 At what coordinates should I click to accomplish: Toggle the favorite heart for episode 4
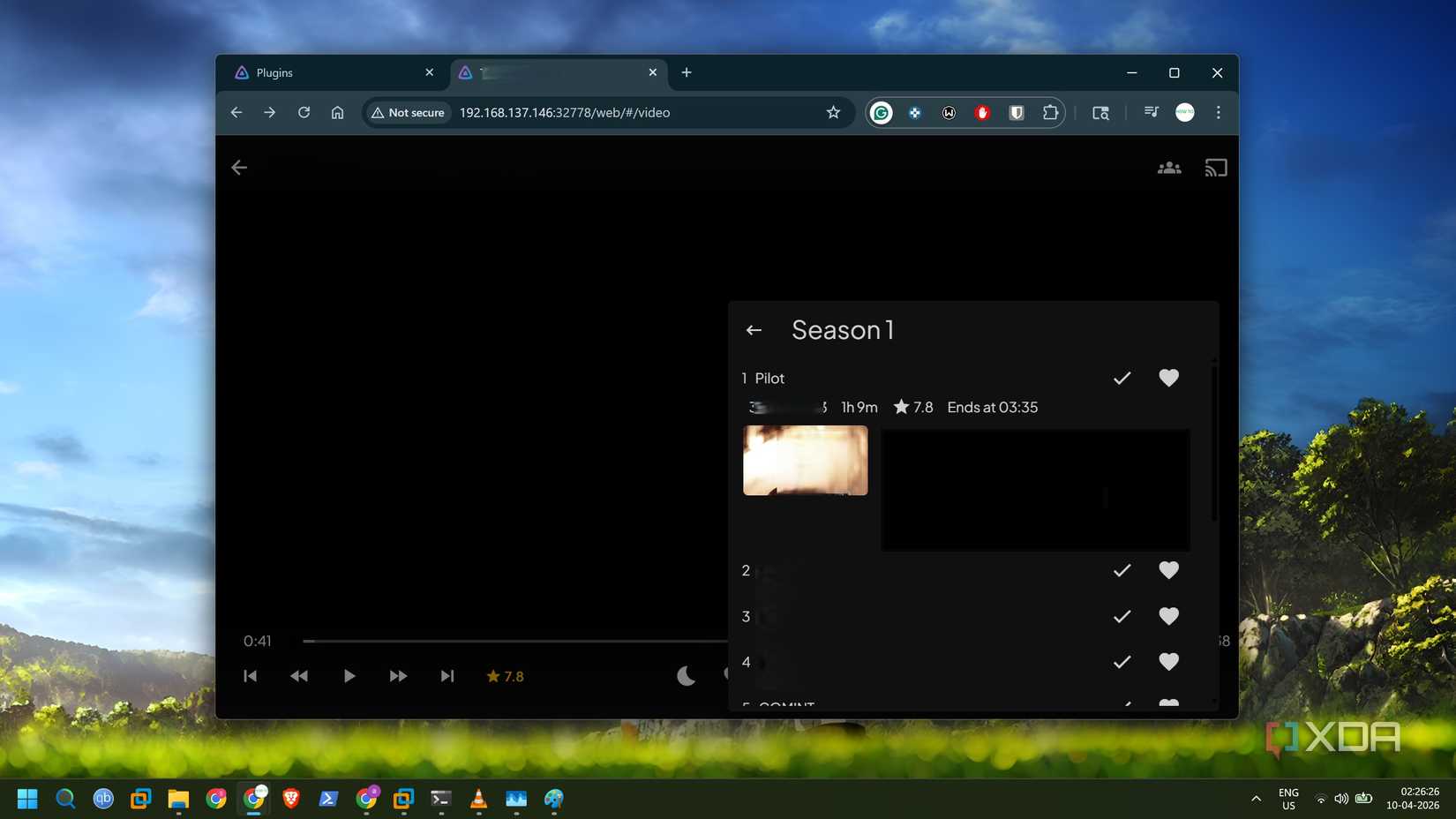(x=1168, y=662)
